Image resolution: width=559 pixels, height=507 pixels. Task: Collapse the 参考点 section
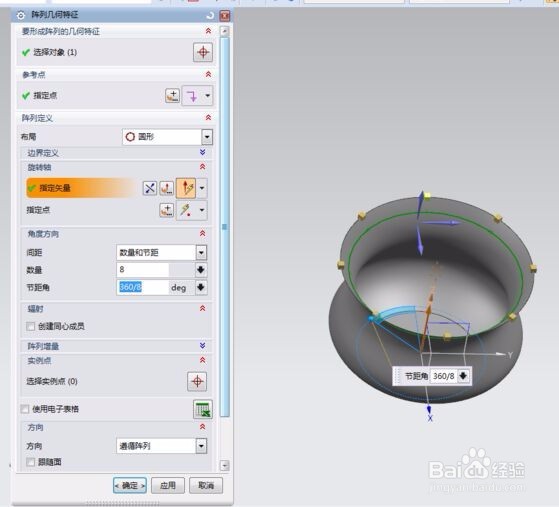click(209, 75)
